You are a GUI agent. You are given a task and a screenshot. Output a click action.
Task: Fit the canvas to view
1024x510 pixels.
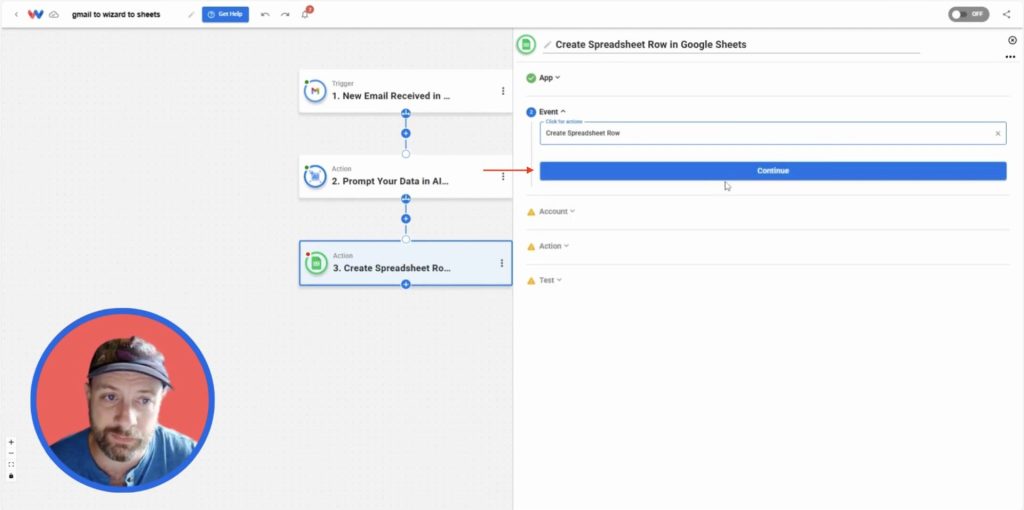11,464
